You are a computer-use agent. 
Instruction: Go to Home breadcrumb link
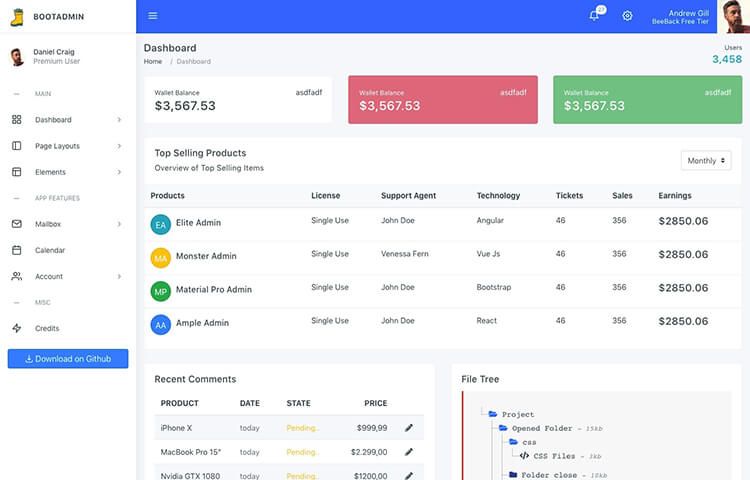coord(153,61)
